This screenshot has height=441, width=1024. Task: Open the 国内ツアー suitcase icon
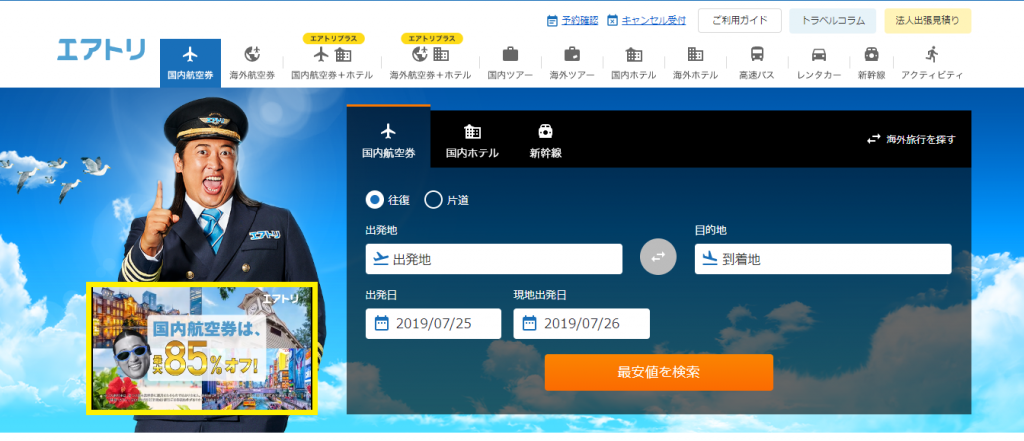pos(510,54)
